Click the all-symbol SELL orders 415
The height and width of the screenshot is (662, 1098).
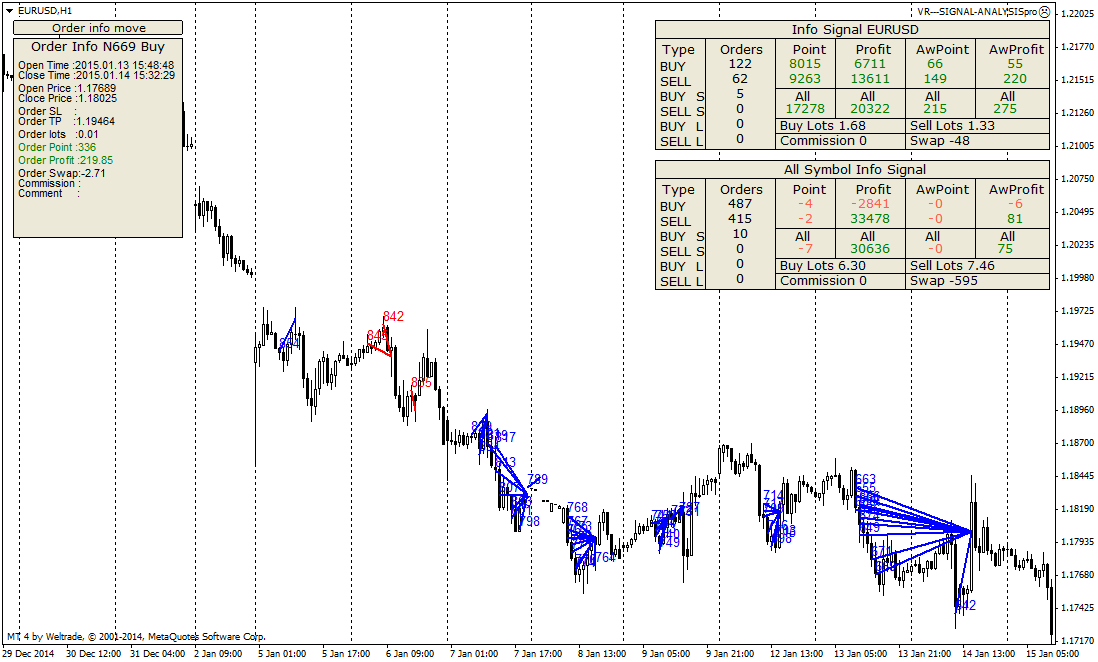tap(739, 219)
